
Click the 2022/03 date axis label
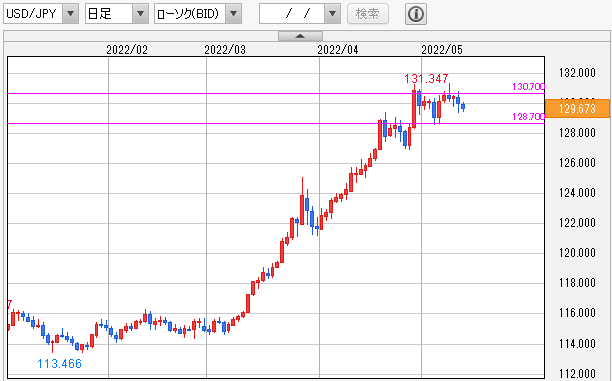[225, 50]
